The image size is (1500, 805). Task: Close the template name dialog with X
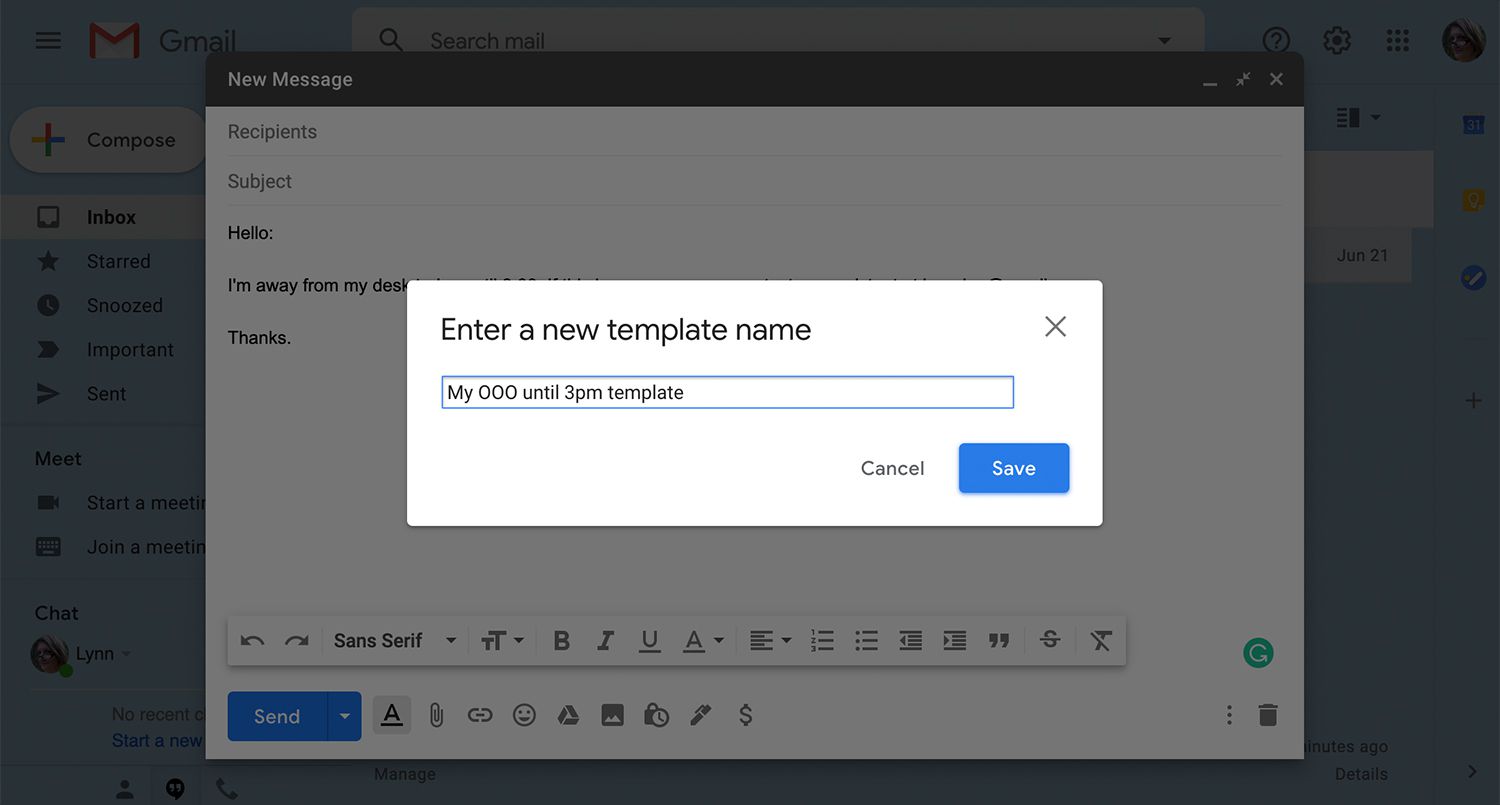tap(1055, 326)
